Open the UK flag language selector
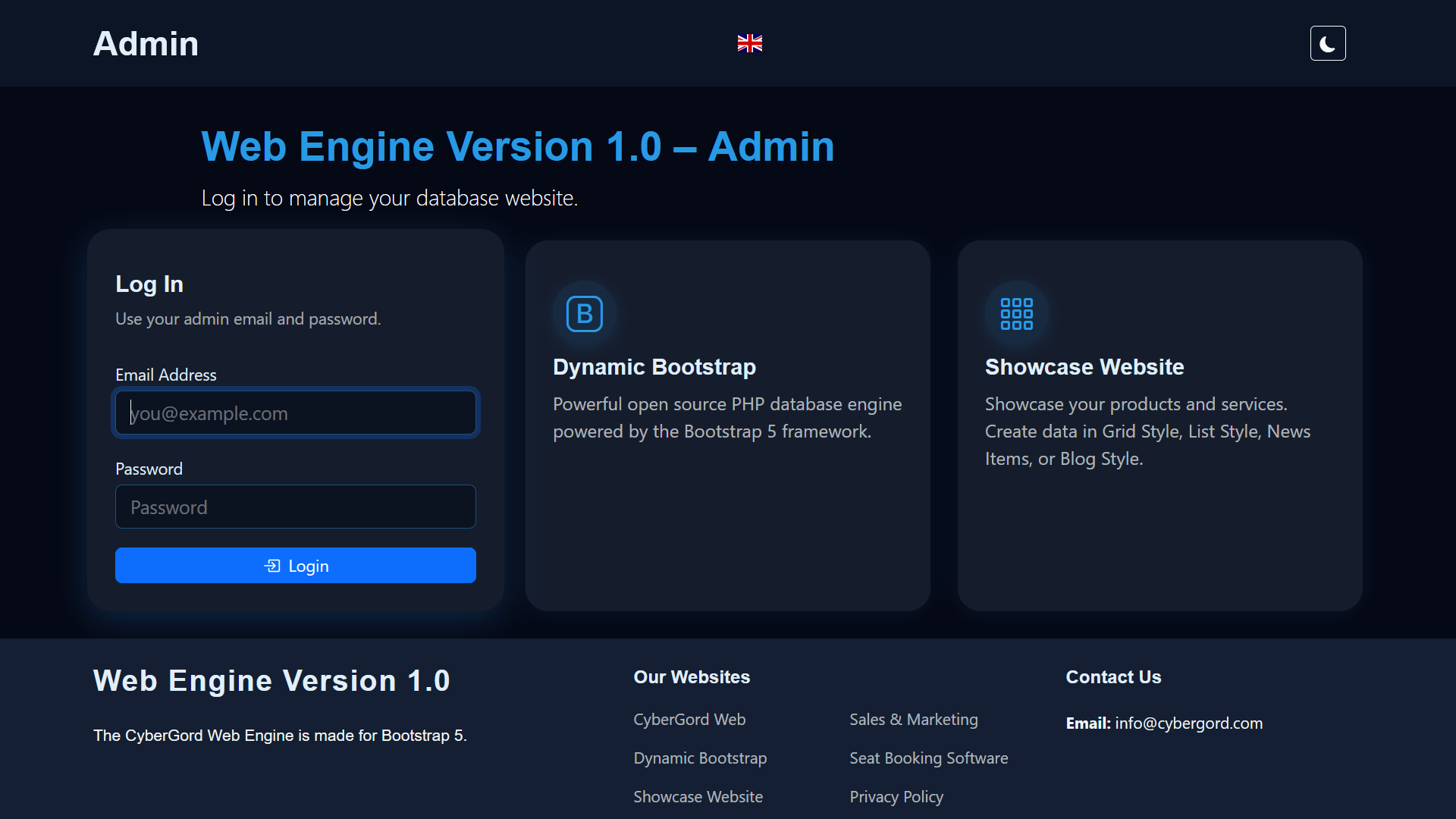The width and height of the screenshot is (1456, 819). coord(750,43)
